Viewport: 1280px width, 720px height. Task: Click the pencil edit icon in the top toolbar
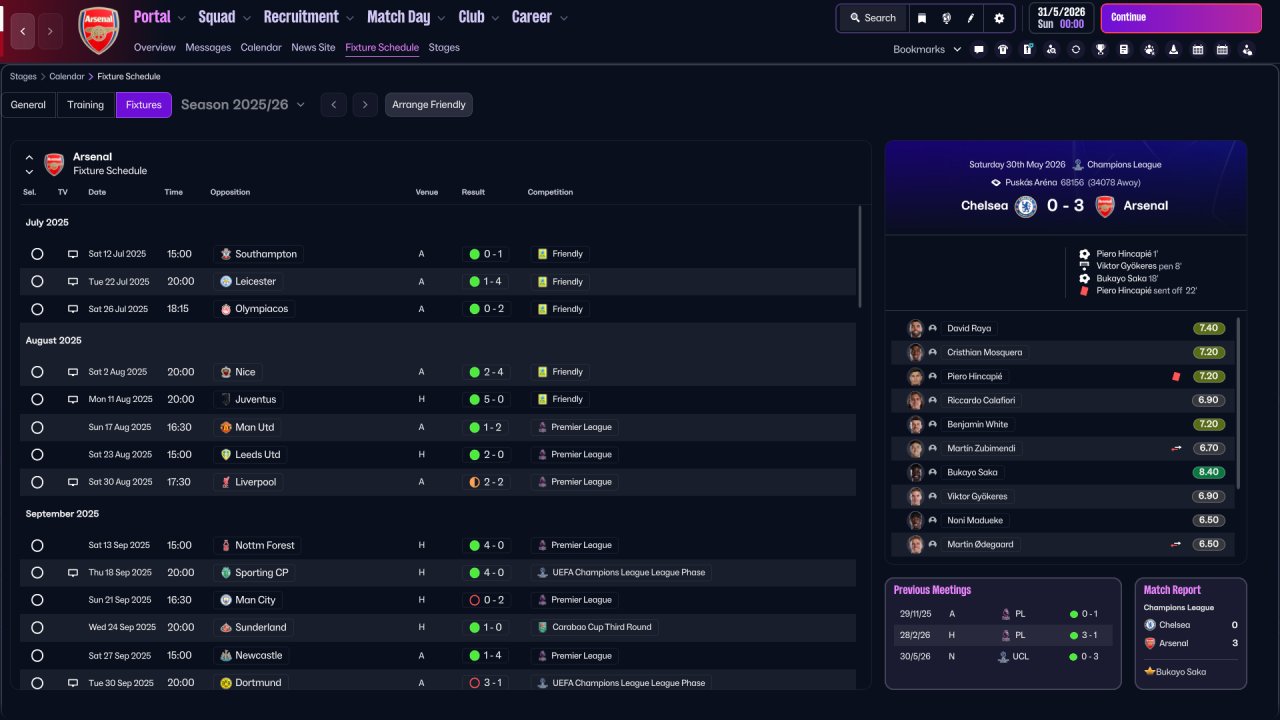(x=970, y=18)
